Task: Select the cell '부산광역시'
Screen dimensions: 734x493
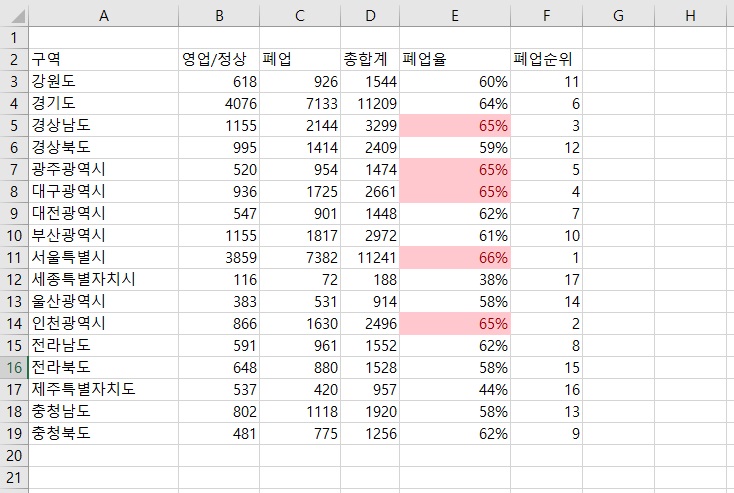Action: (x=103, y=235)
